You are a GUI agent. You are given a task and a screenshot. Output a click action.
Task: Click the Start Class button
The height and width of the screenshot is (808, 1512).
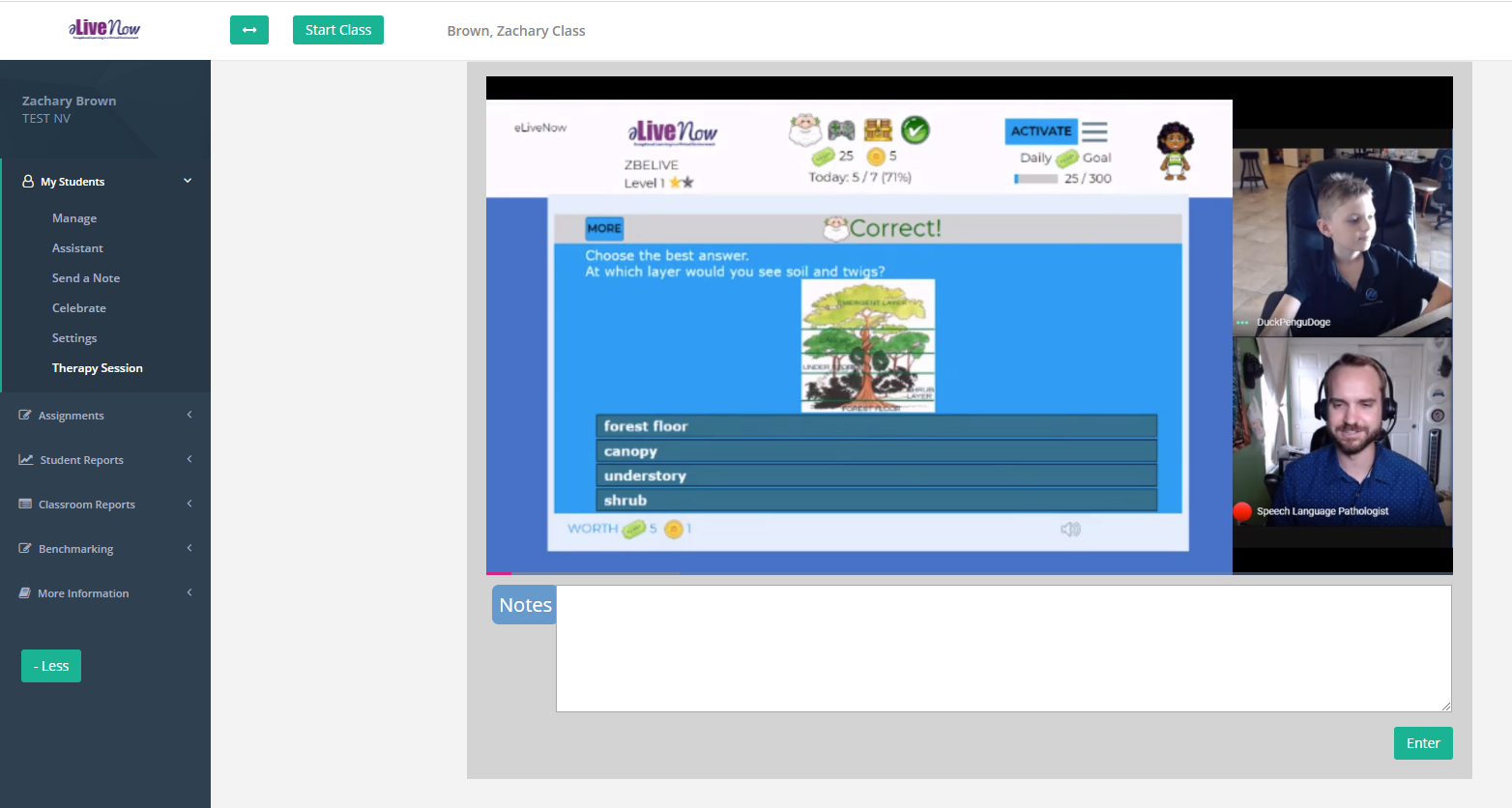338,30
